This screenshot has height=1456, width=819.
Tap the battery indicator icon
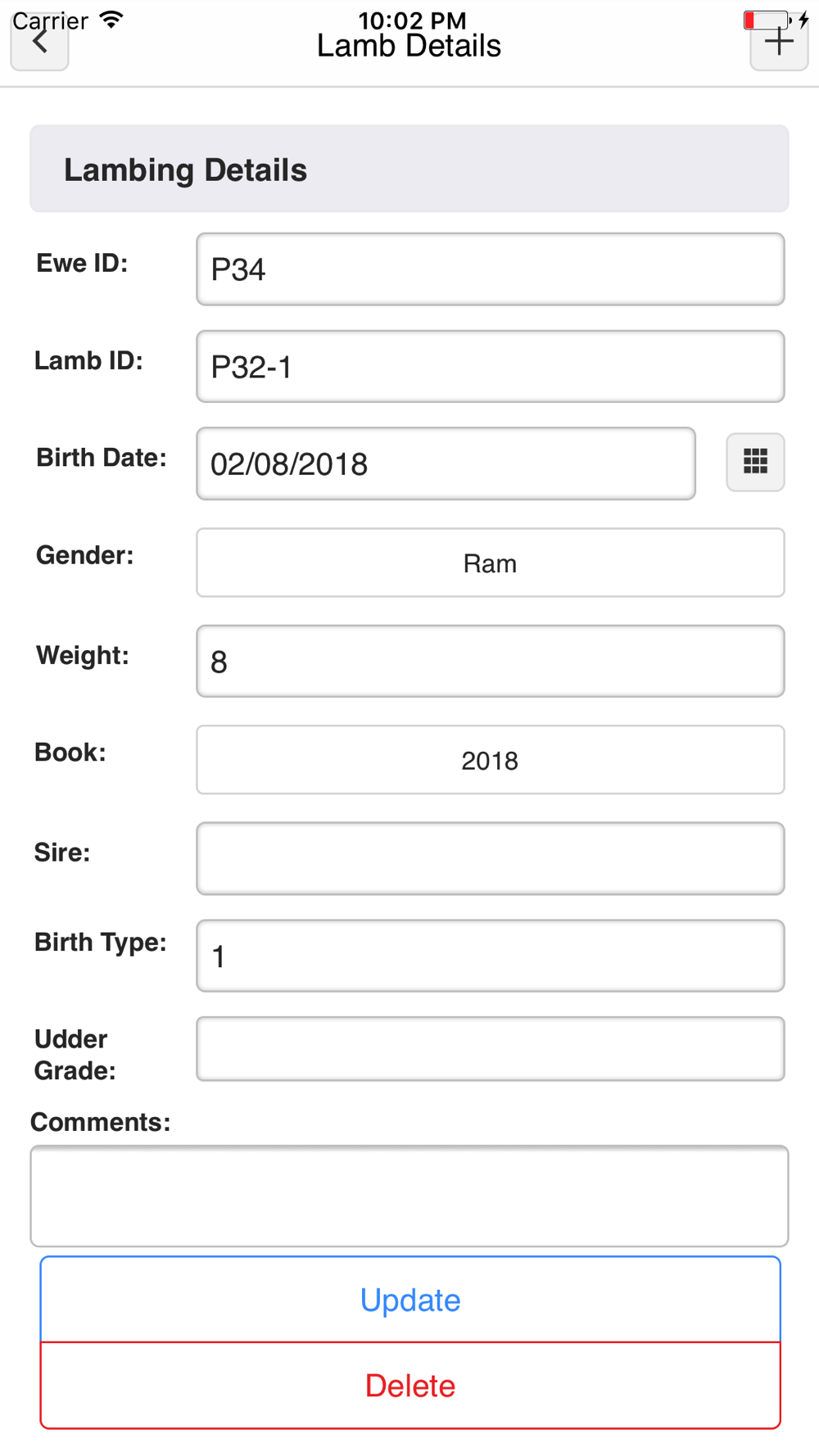click(x=767, y=20)
